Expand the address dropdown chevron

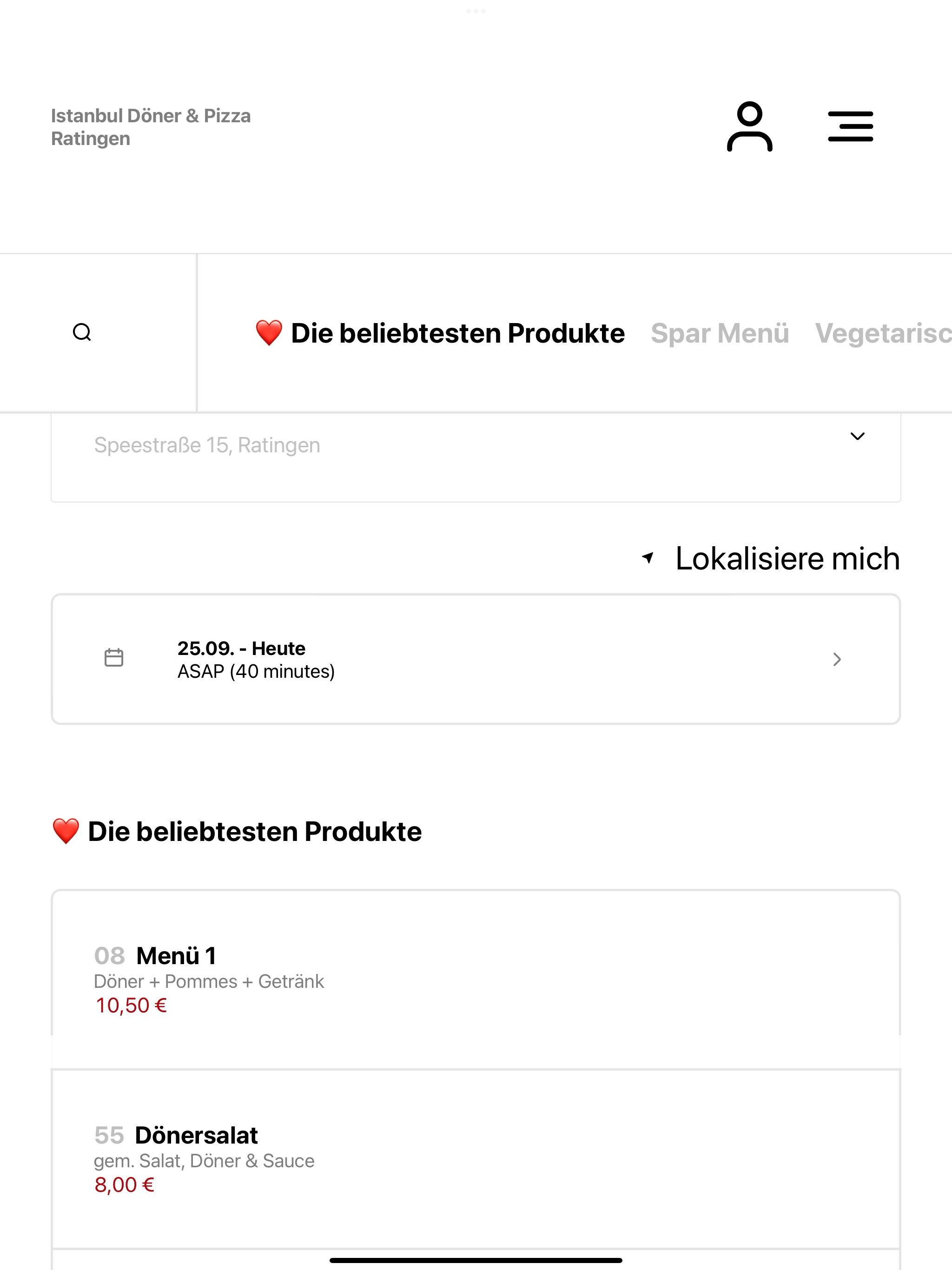[x=857, y=437]
